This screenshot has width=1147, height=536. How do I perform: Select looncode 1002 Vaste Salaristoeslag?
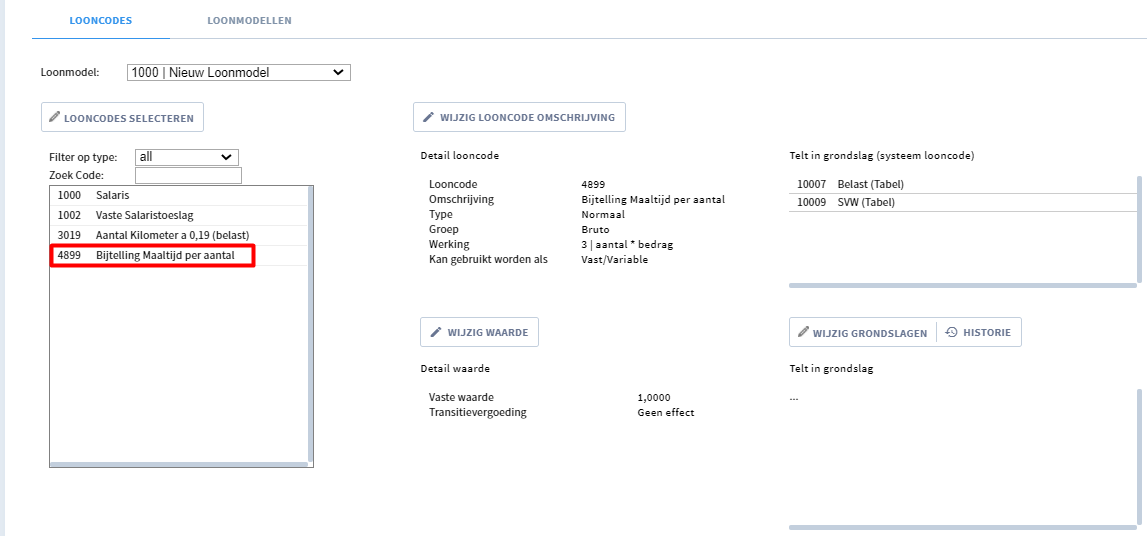click(x=179, y=216)
